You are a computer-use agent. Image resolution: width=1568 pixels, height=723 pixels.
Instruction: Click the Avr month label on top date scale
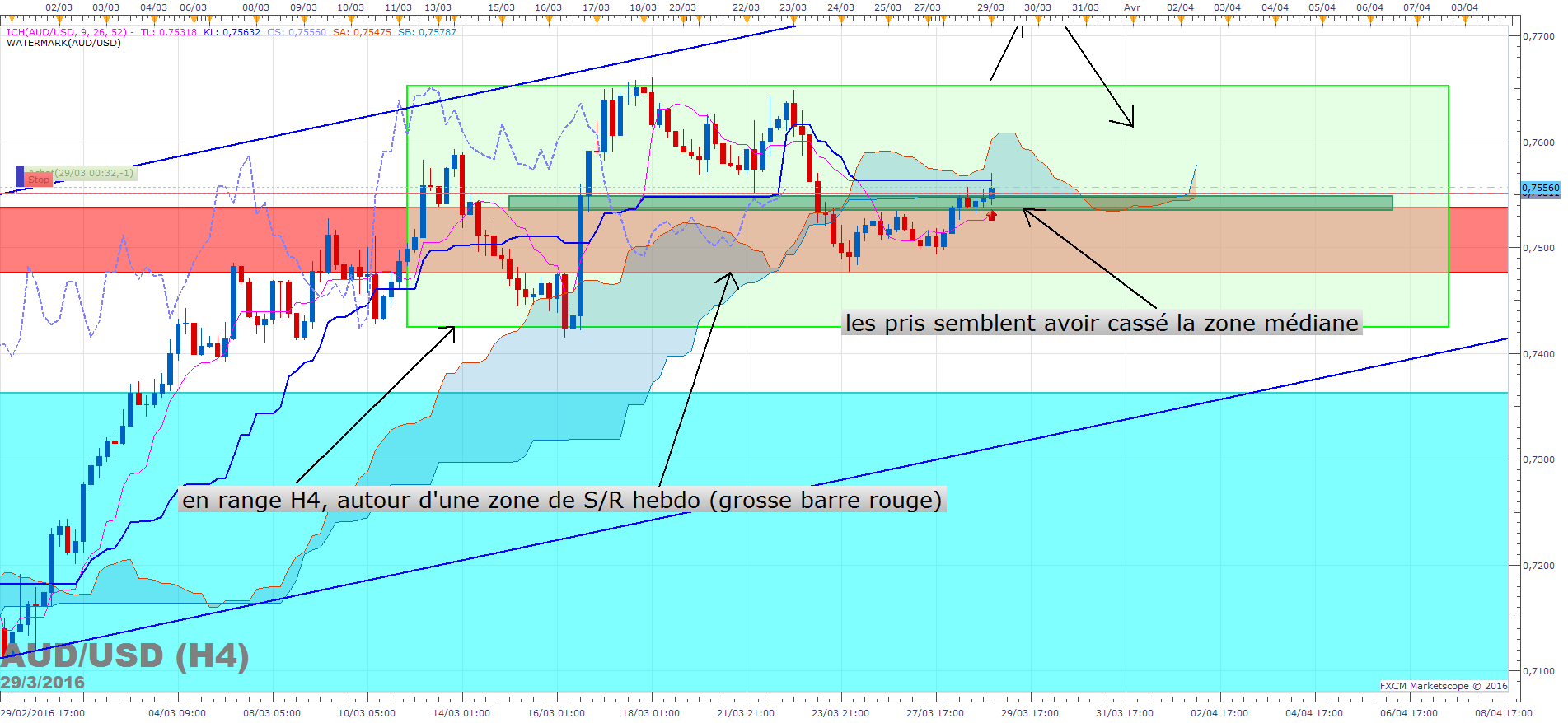click(1133, 7)
